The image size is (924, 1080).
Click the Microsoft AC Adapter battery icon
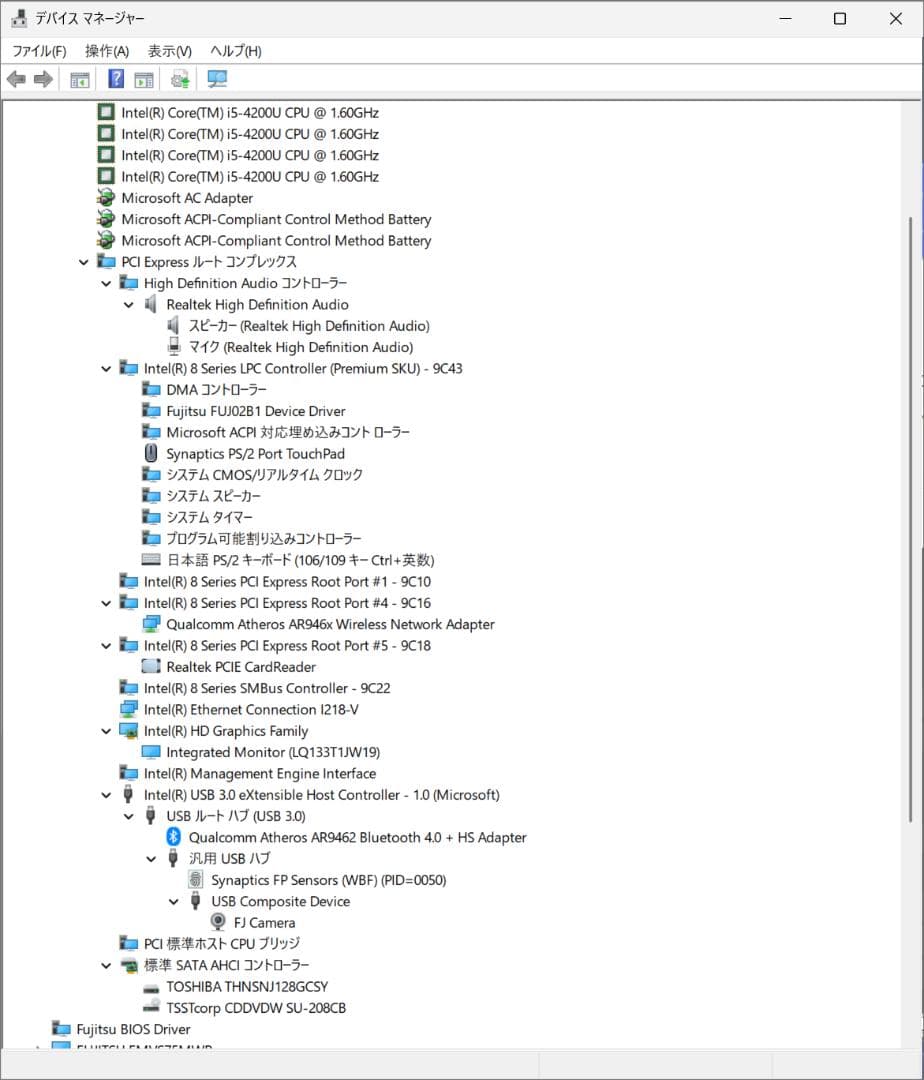coord(106,198)
